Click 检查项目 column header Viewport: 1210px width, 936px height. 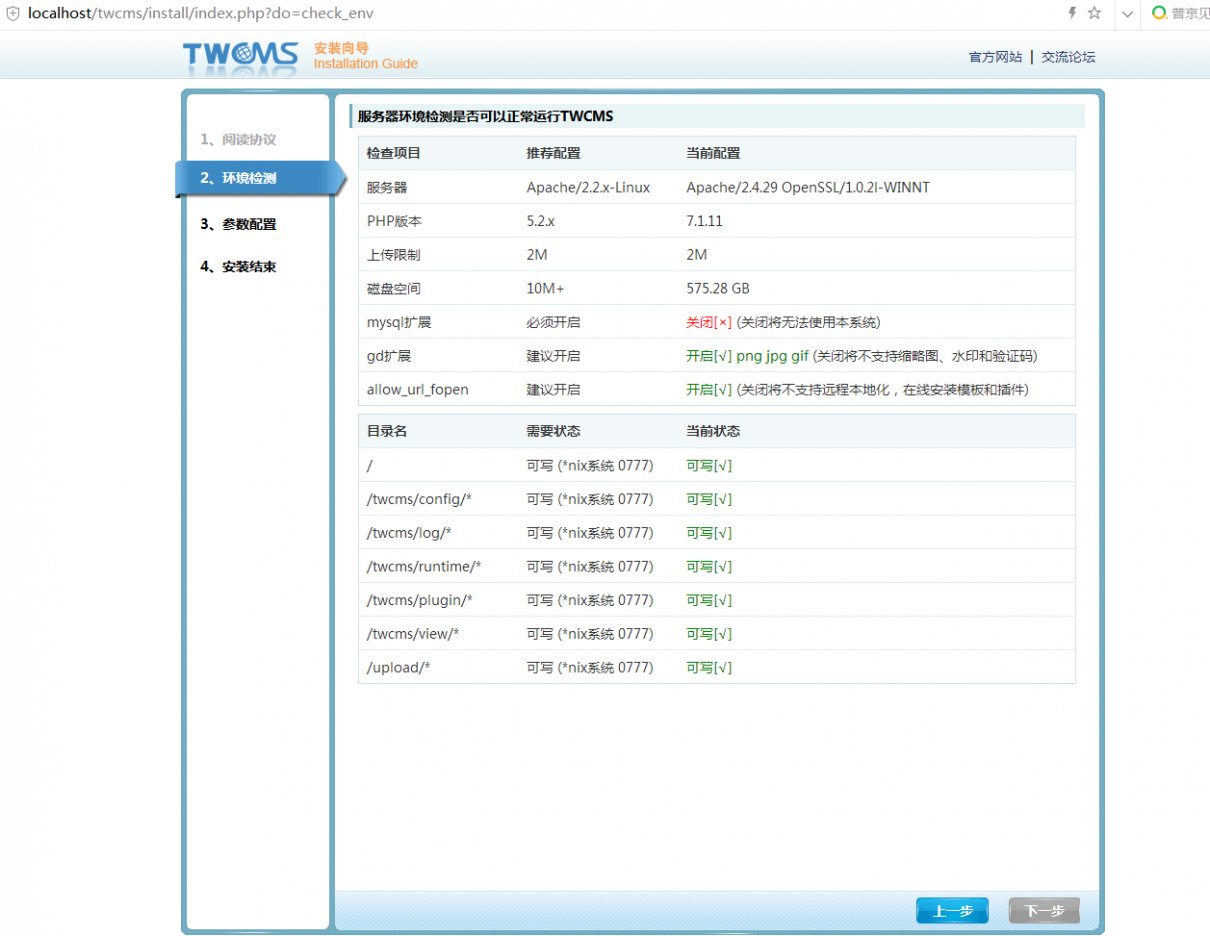393,153
